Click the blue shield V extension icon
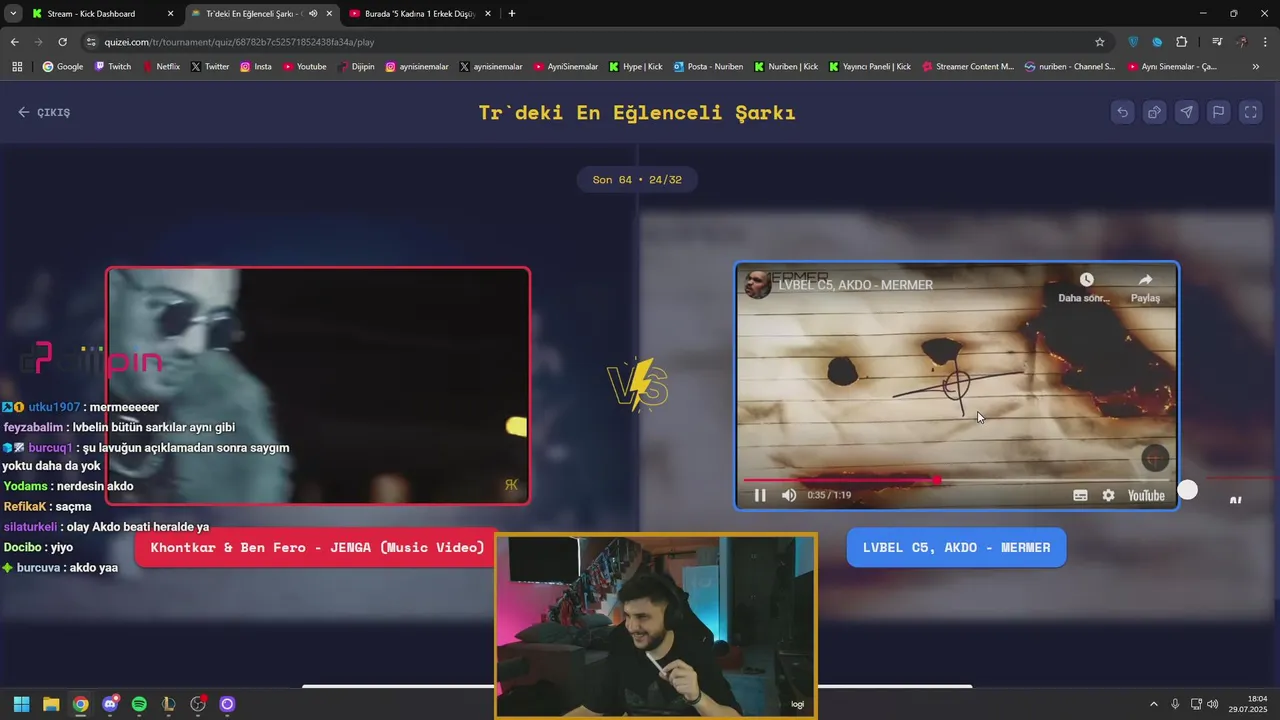This screenshot has width=1280, height=720. coord(1133,42)
